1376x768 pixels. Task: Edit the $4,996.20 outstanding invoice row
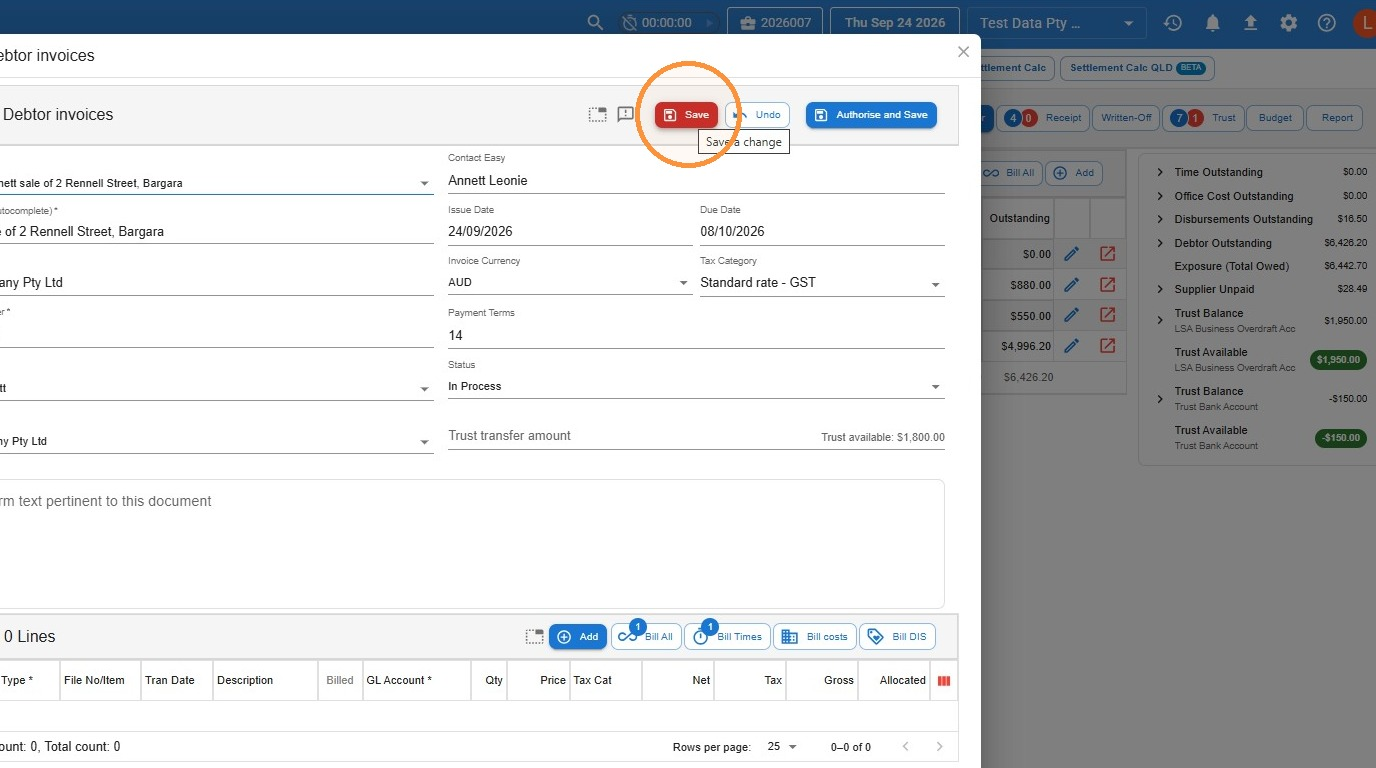coord(1071,346)
